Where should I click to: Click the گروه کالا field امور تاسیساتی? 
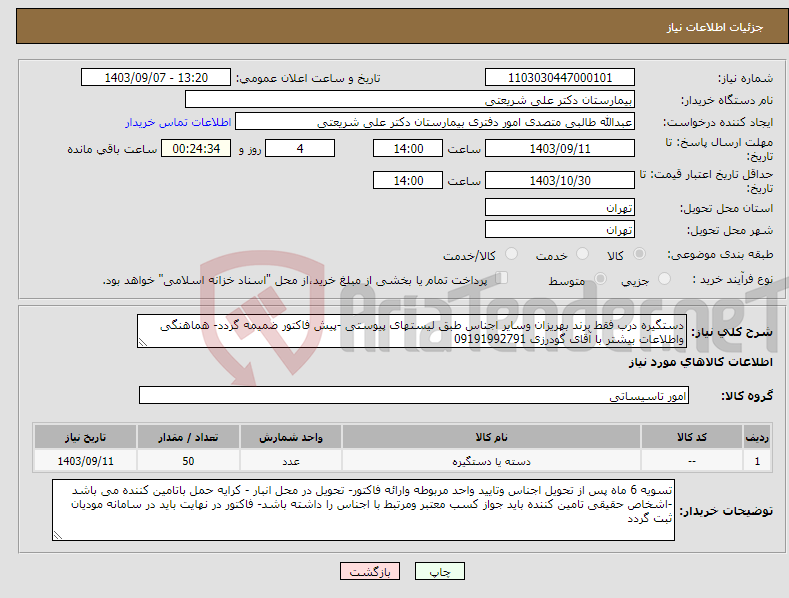(x=414, y=395)
